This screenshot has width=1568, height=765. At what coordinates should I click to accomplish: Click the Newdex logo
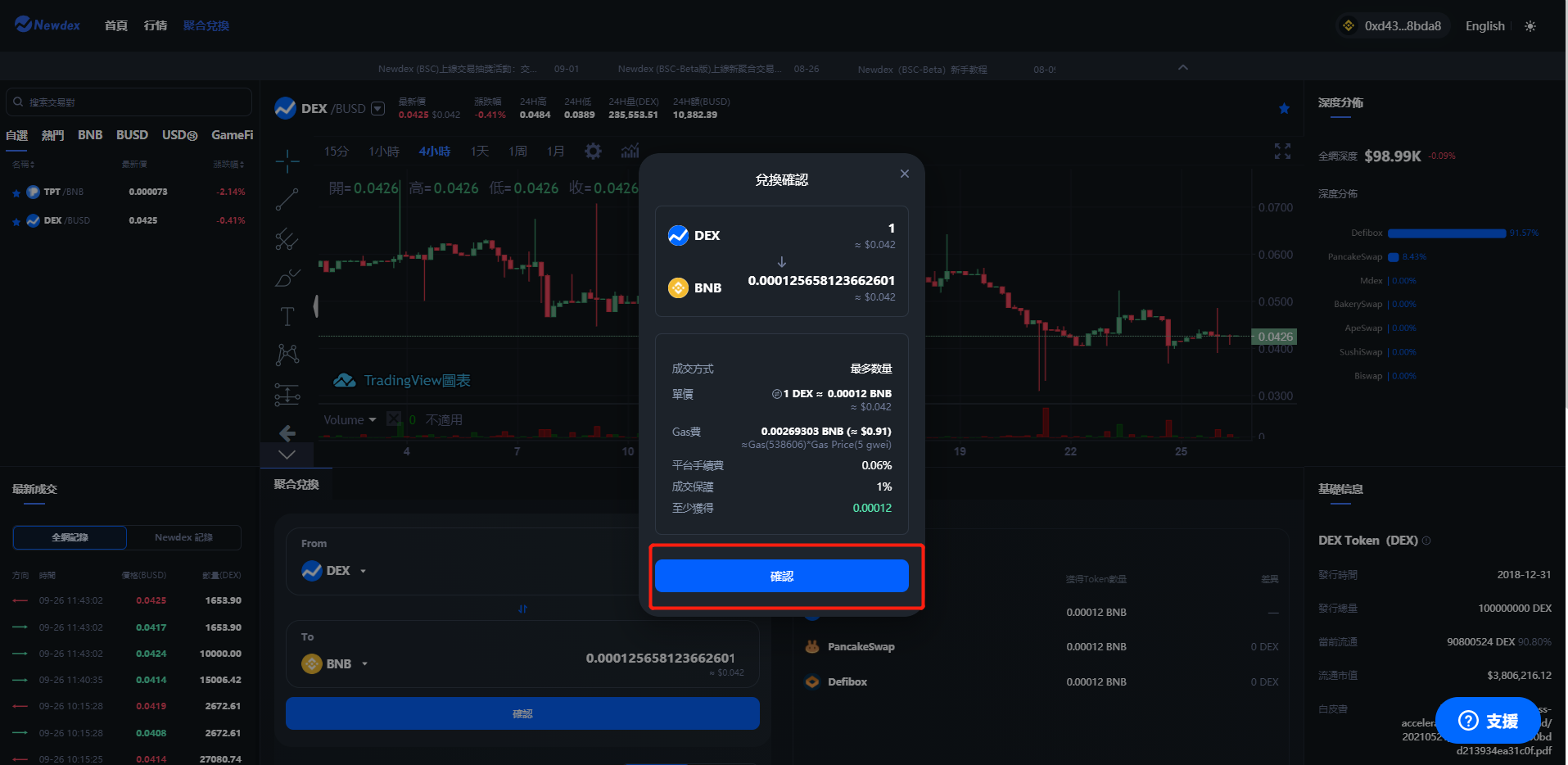47,25
